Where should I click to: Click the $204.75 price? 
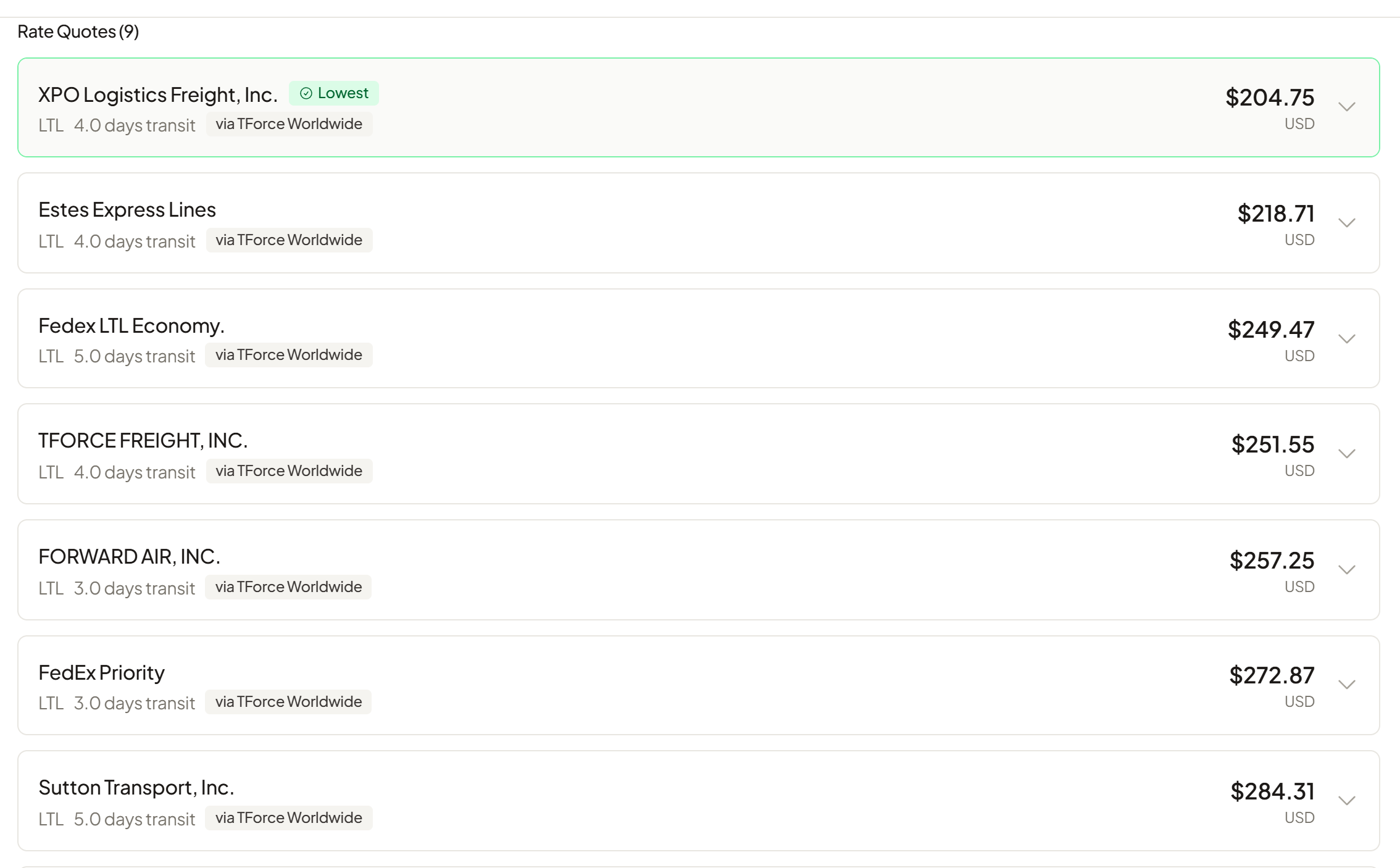click(x=1270, y=97)
